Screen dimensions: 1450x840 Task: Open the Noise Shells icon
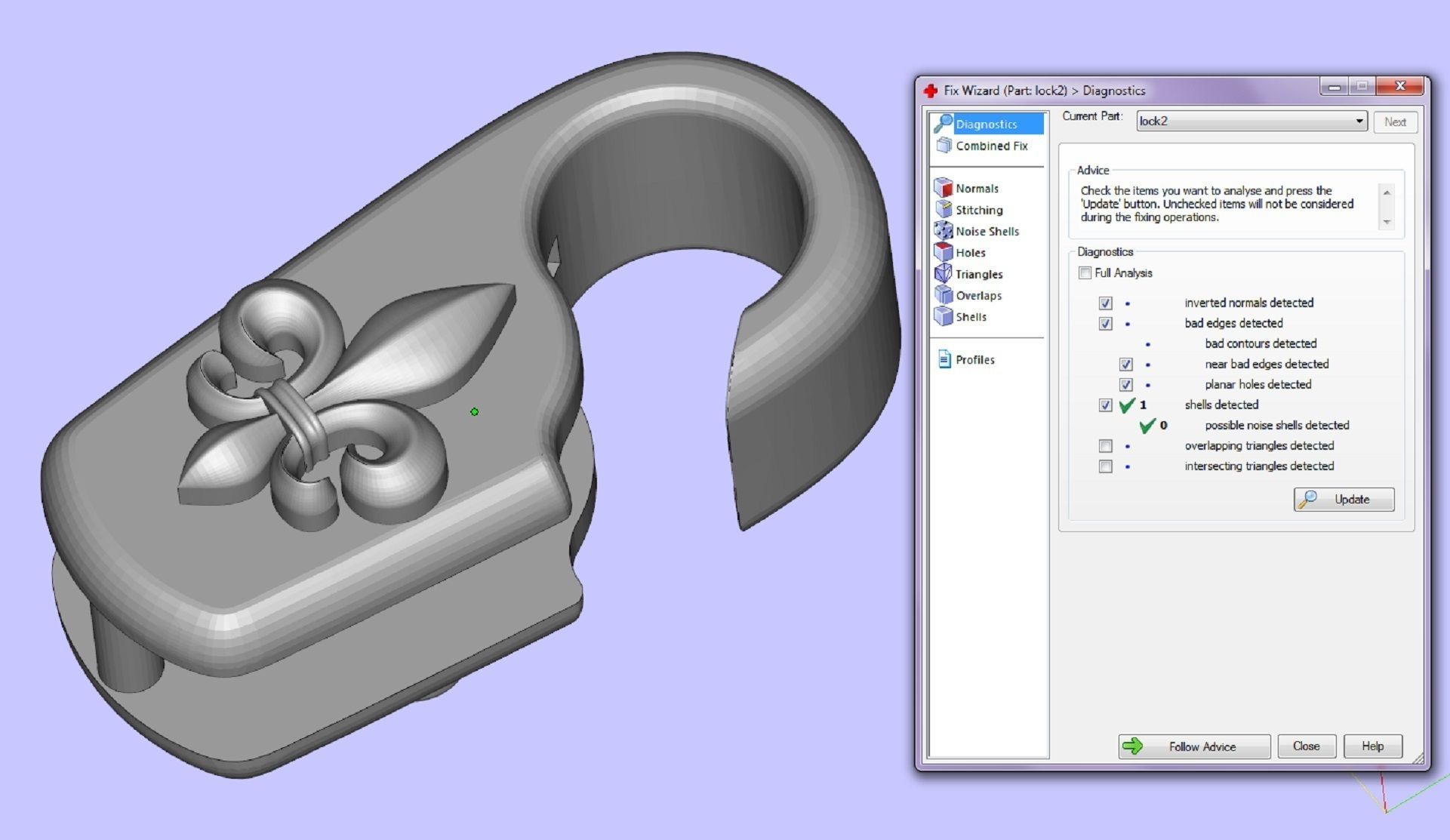[943, 231]
